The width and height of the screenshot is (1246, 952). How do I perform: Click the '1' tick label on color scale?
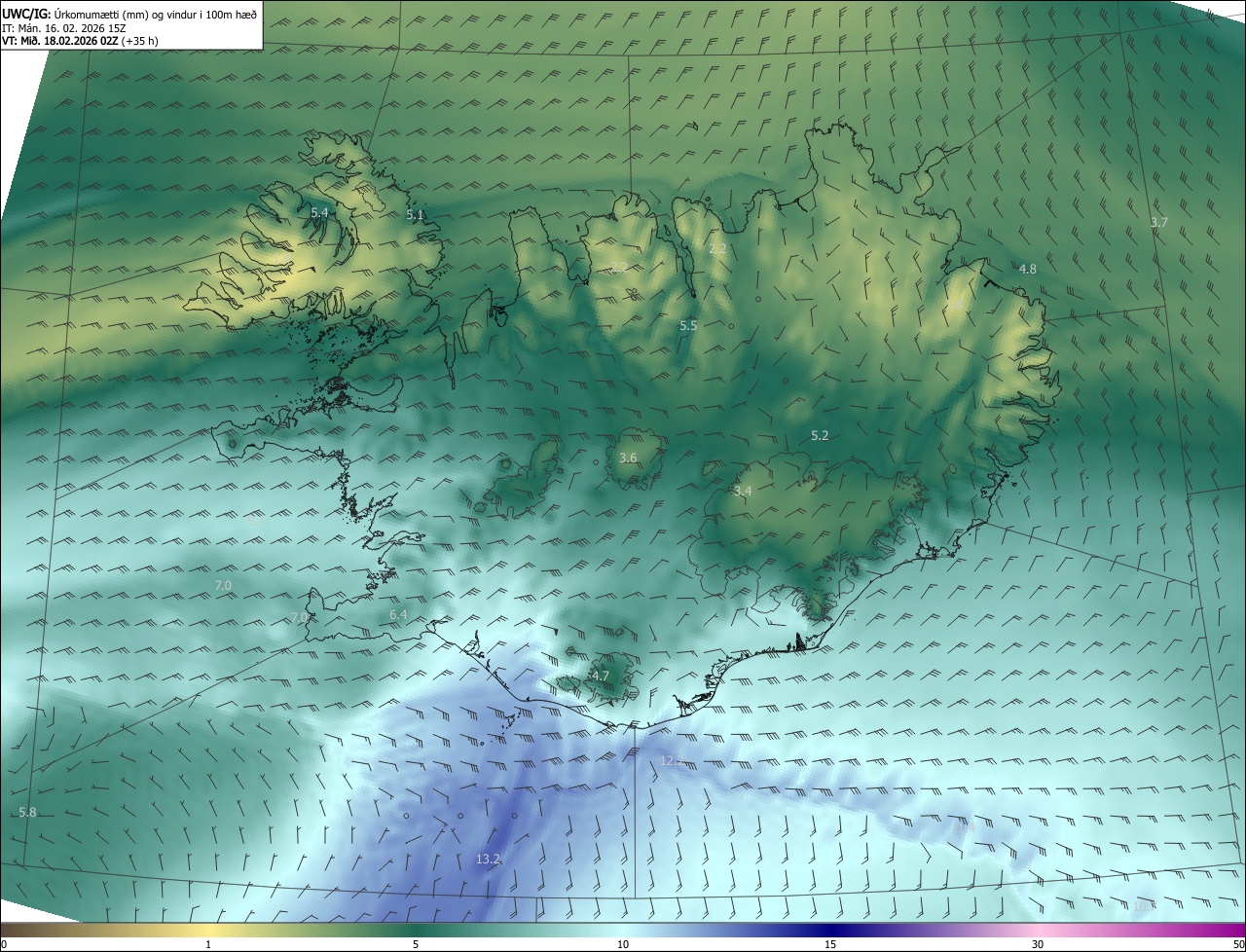[208, 944]
